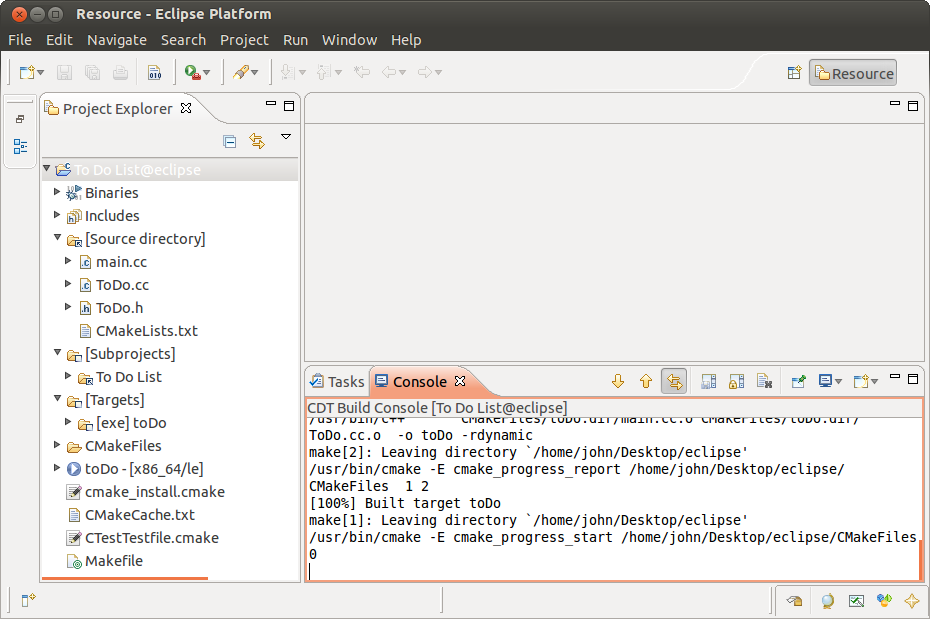Select the Resource perspective button

(853, 73)
